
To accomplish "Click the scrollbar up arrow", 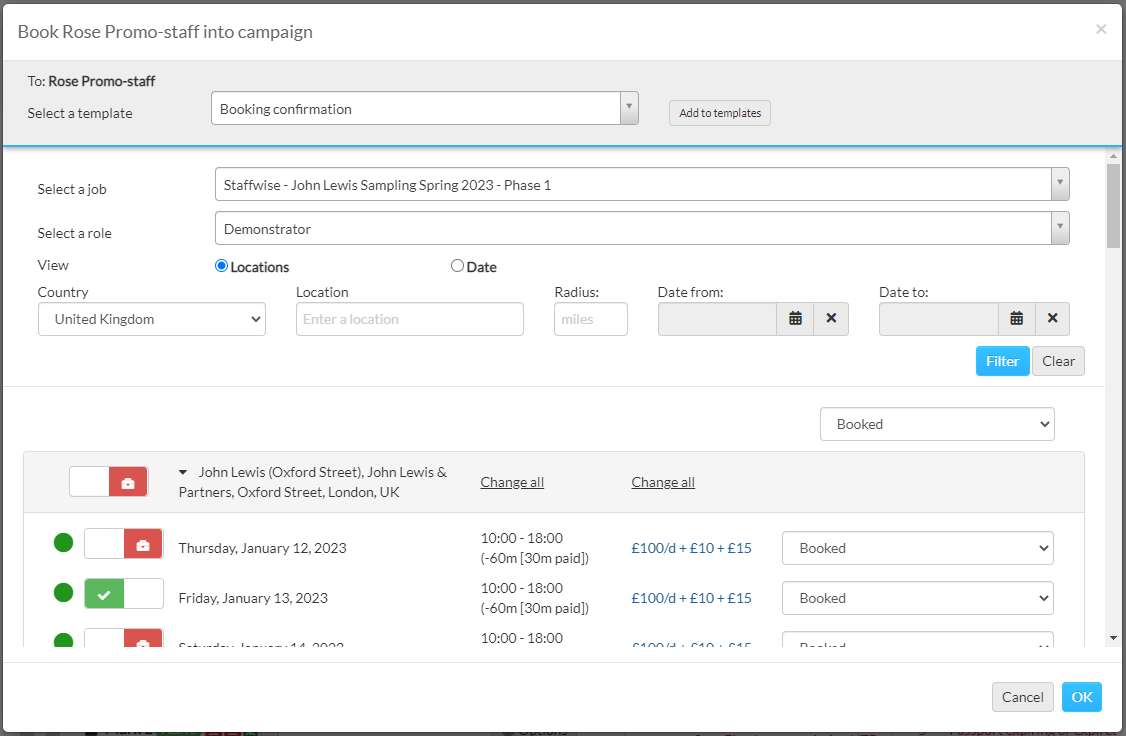I will (x=1113, y=155).
